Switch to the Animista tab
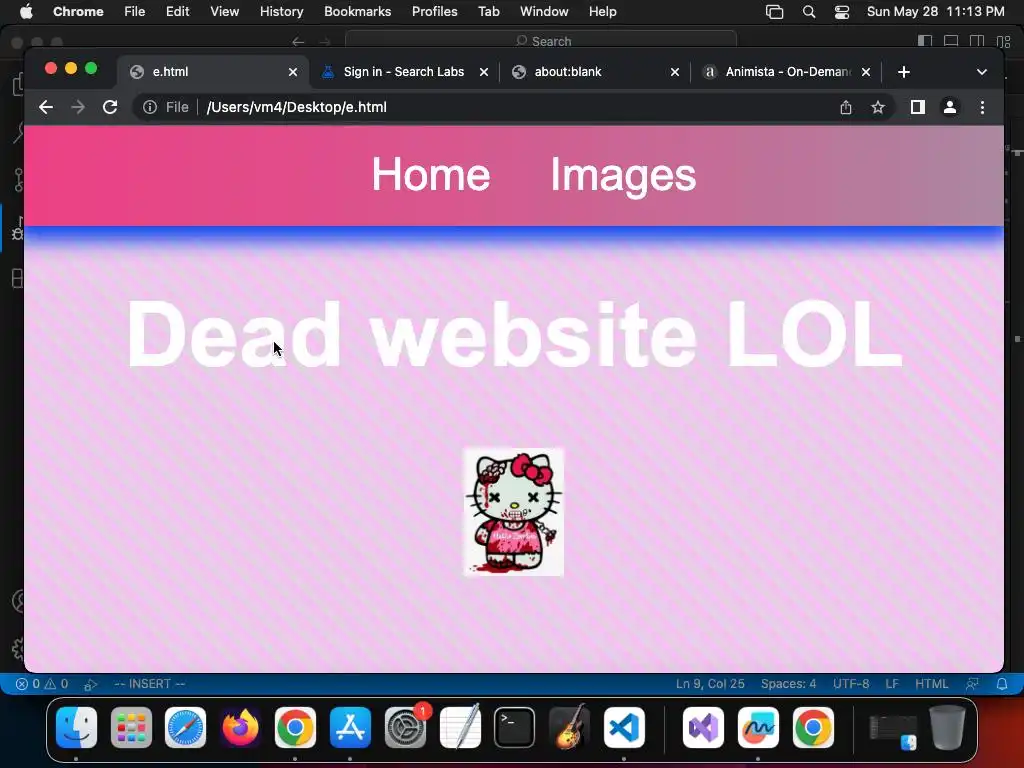Image resolution: width=1024 pixels, height=768 pixels. (786, 72)
